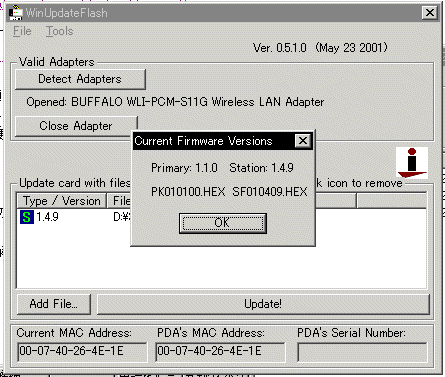Click the WinUpdateFlash title bar icon

click(15, 13)
